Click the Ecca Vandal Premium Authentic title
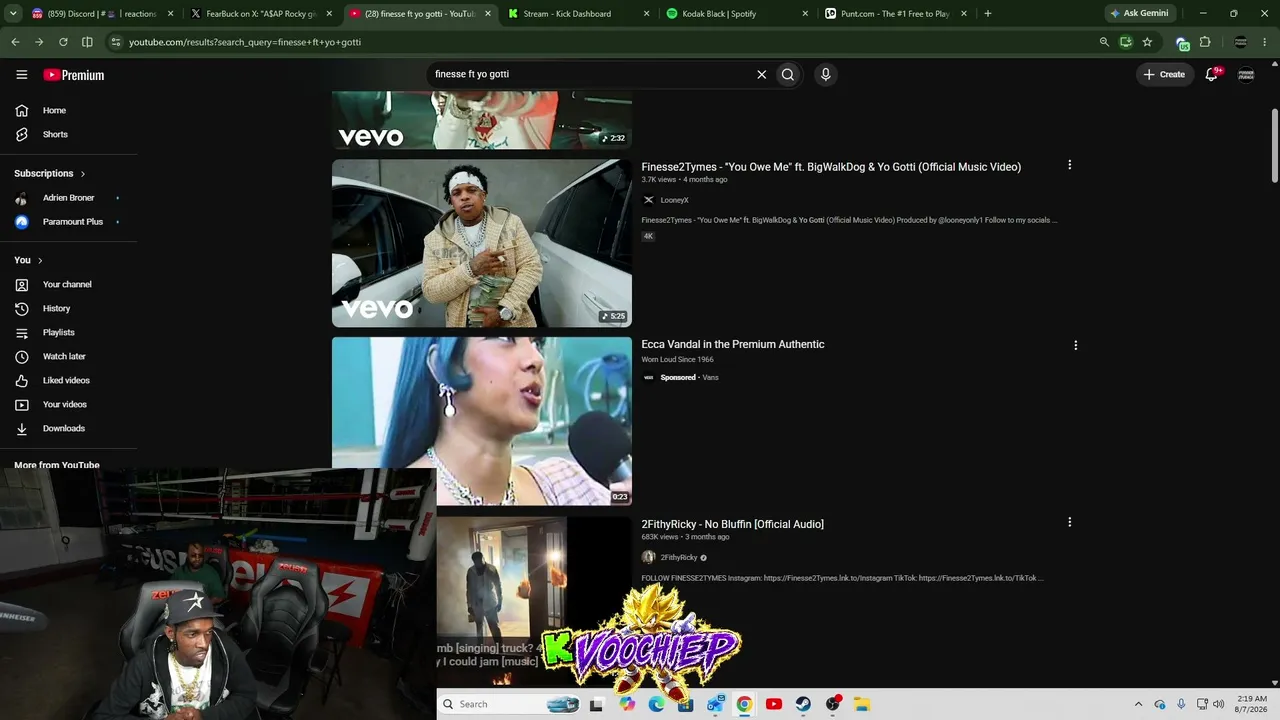The width and height of the screenshot is (1280, 720). coord(733,344)
